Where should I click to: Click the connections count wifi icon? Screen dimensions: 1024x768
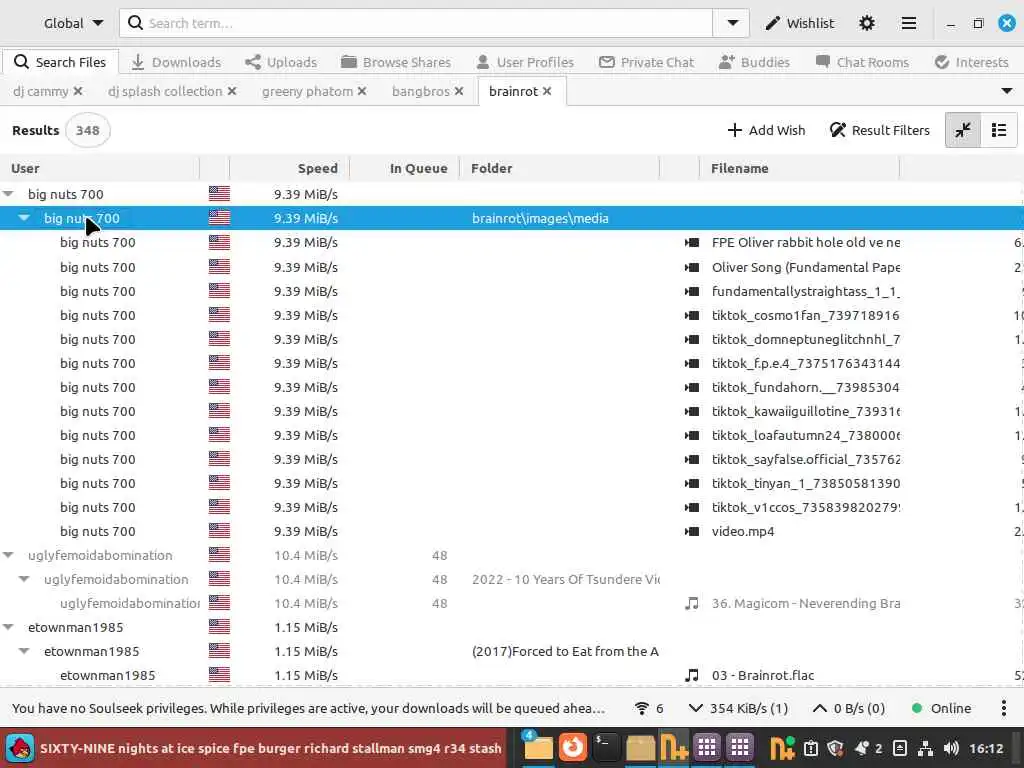(x=649, y=708)
